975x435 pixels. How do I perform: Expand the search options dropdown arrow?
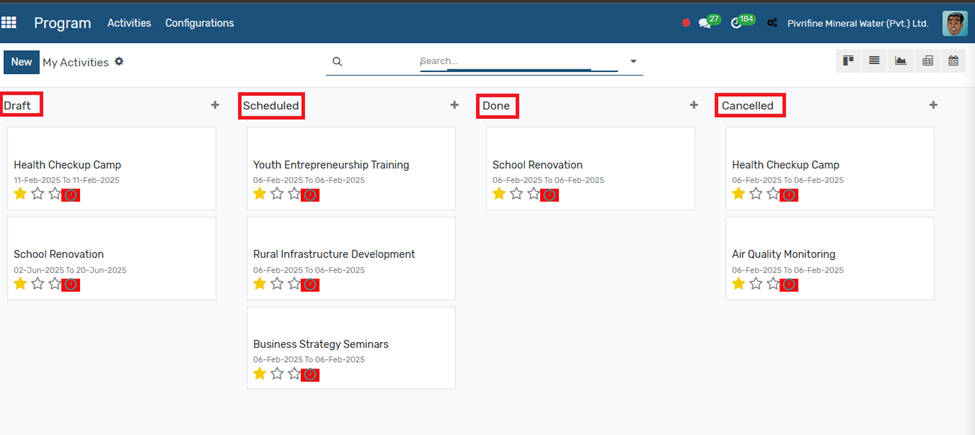tap(634, 62)
